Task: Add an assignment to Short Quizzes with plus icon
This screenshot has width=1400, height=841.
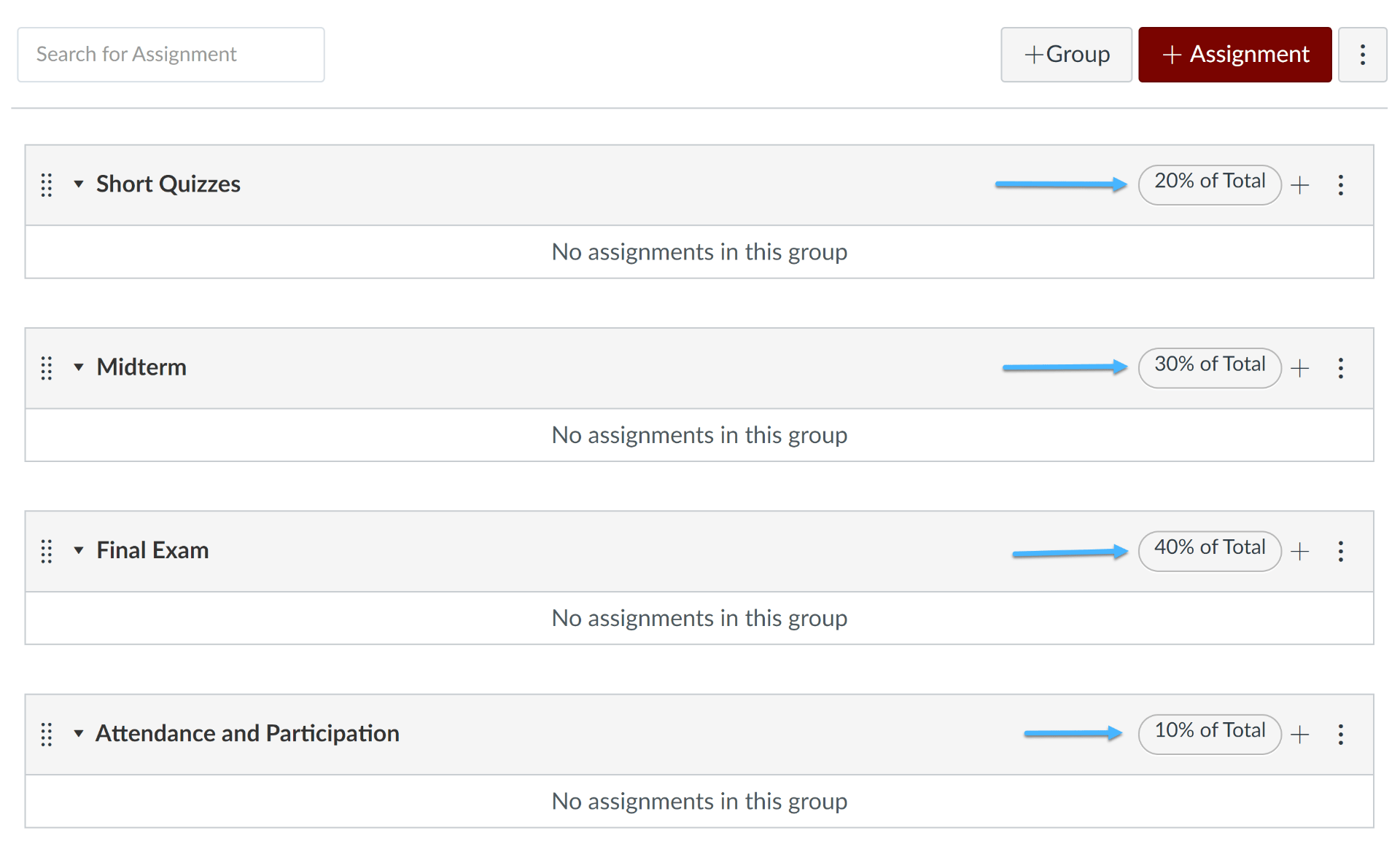Action: click(1300, 185)
